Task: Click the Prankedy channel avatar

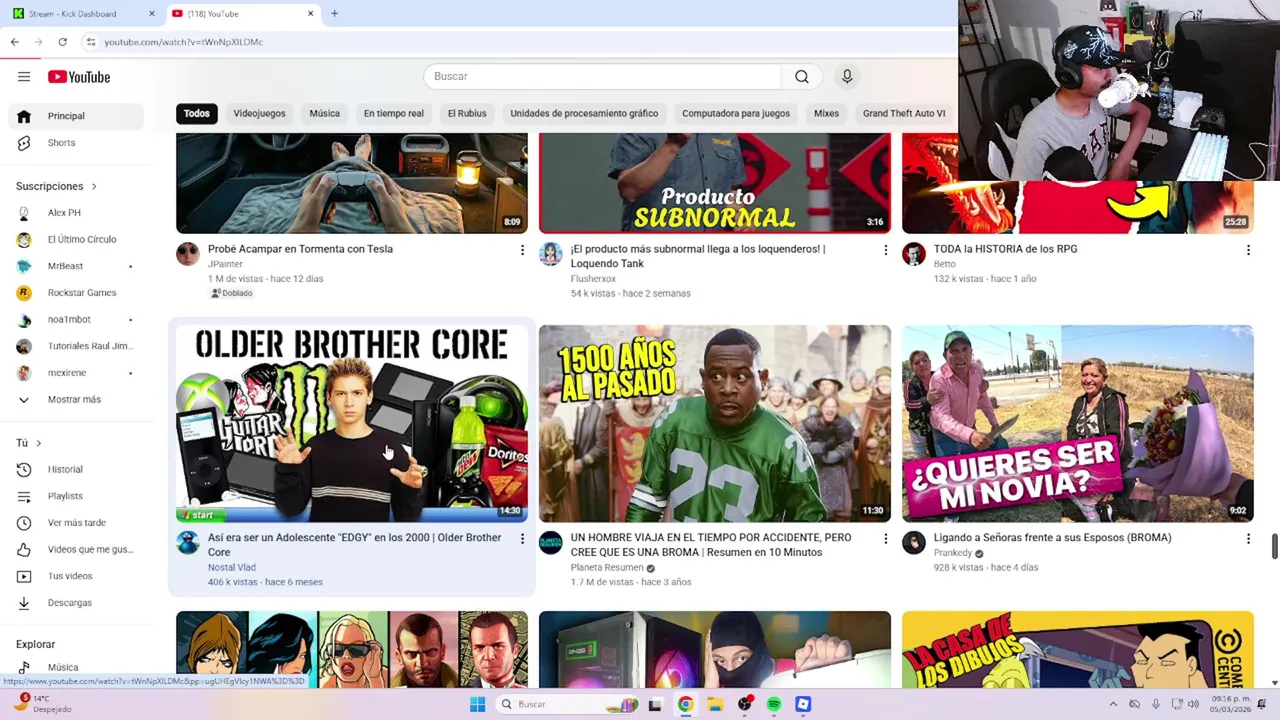Action: point(914,543)
